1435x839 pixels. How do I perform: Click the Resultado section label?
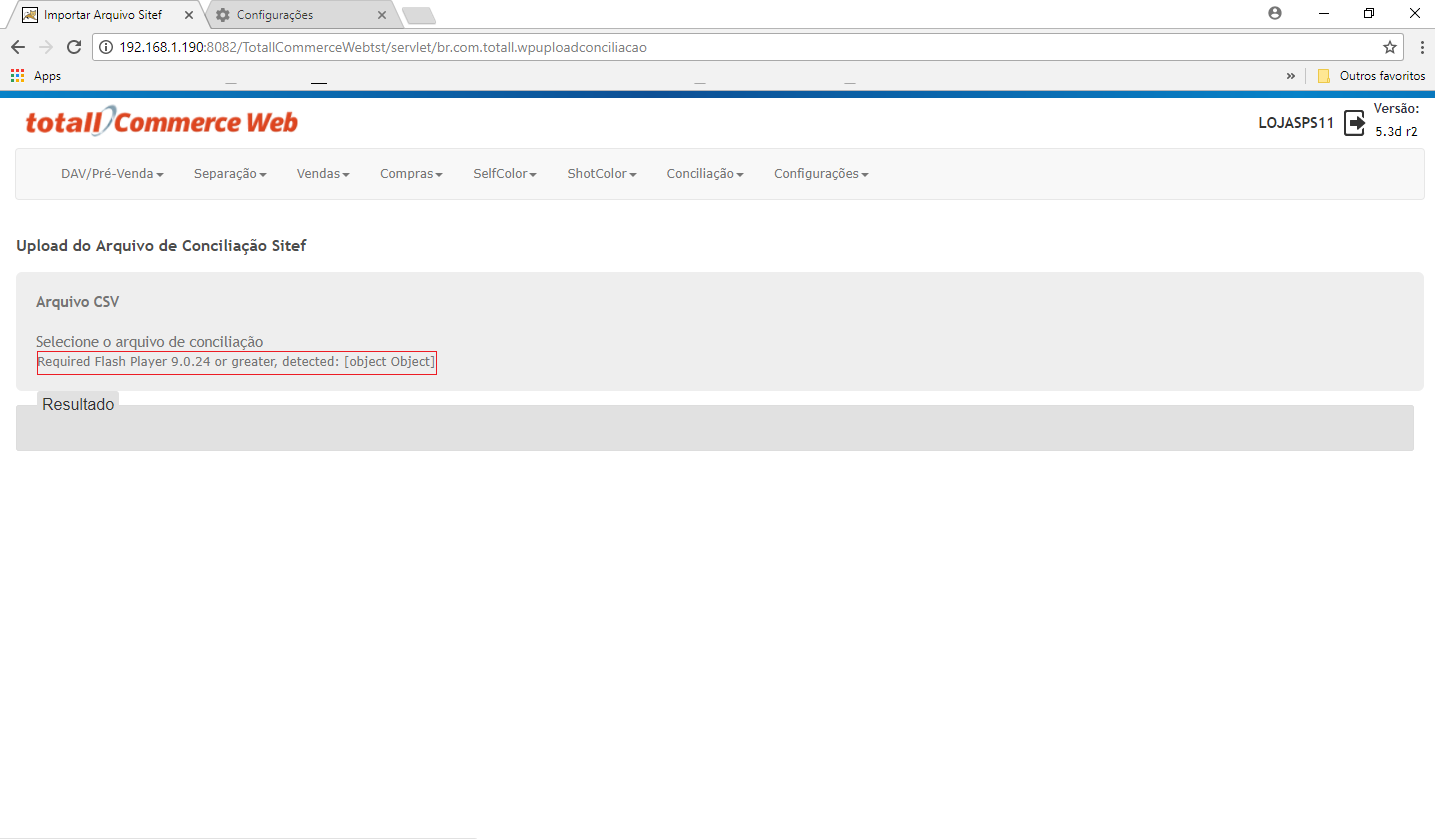click(x=78, y=405)
